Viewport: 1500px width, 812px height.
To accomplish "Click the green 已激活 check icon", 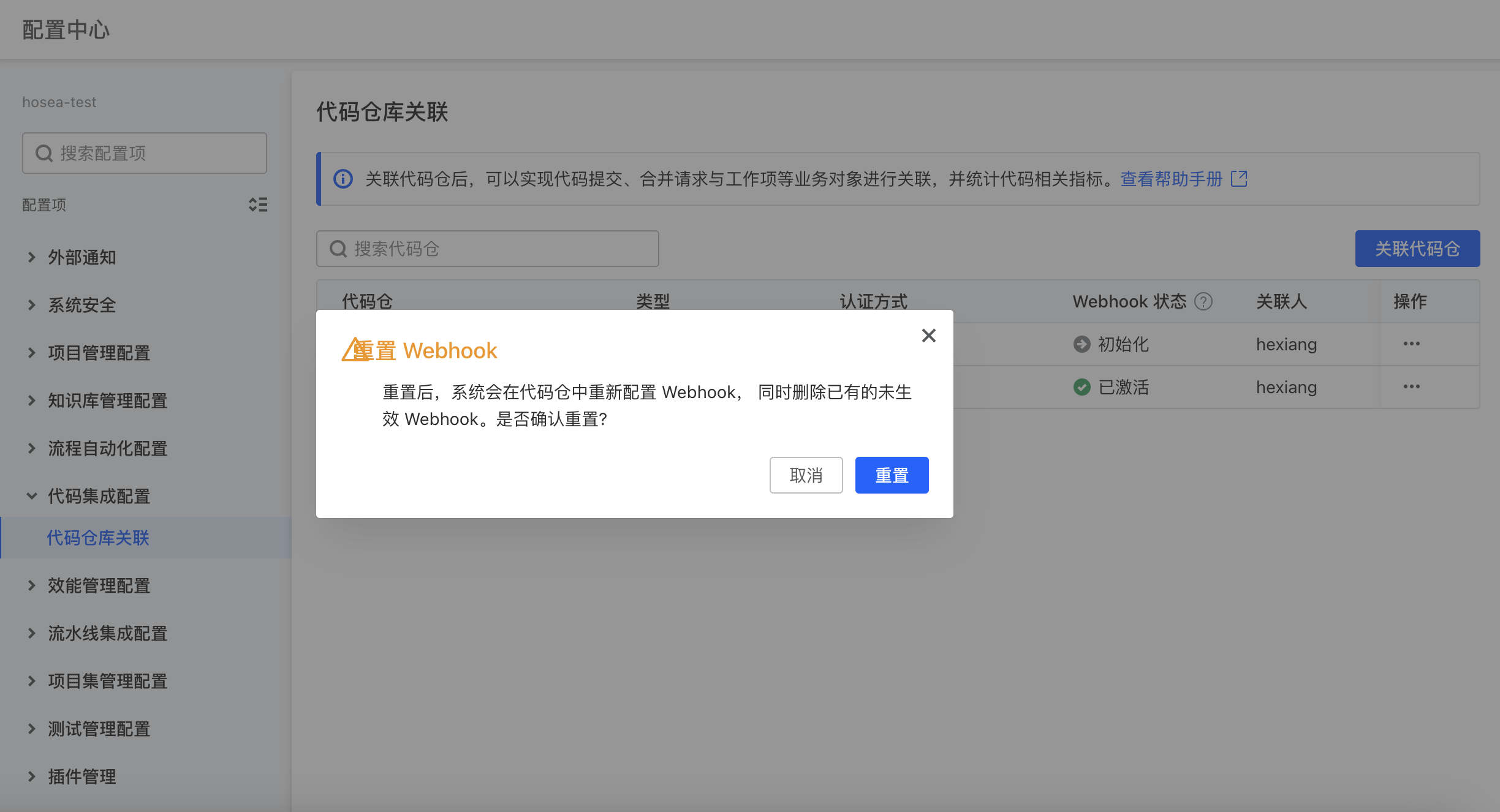I will (x=1082, y=387).
